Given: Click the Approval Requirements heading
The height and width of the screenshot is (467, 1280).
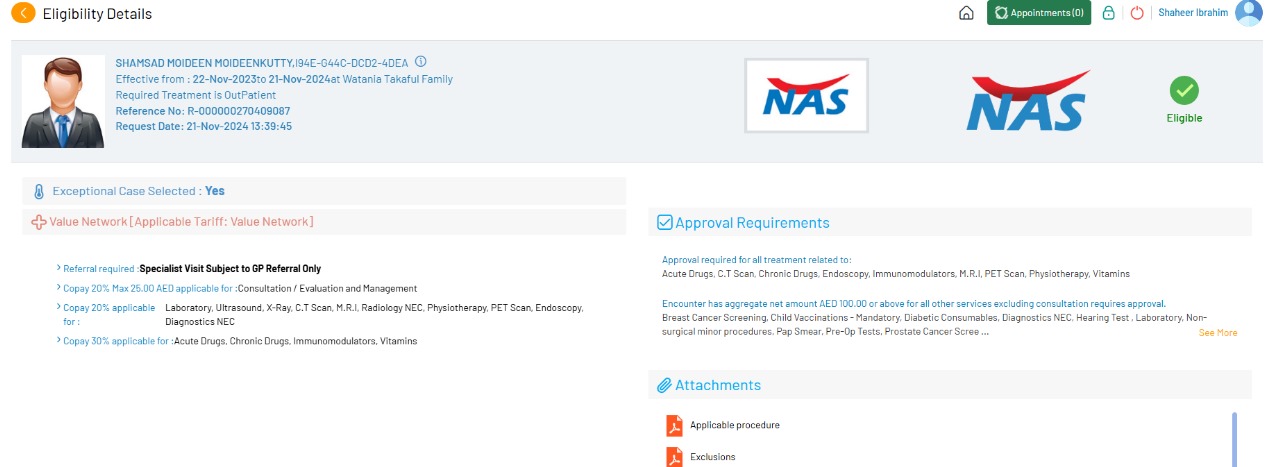Looking at the screenshot, I should (x=752, y=223).
